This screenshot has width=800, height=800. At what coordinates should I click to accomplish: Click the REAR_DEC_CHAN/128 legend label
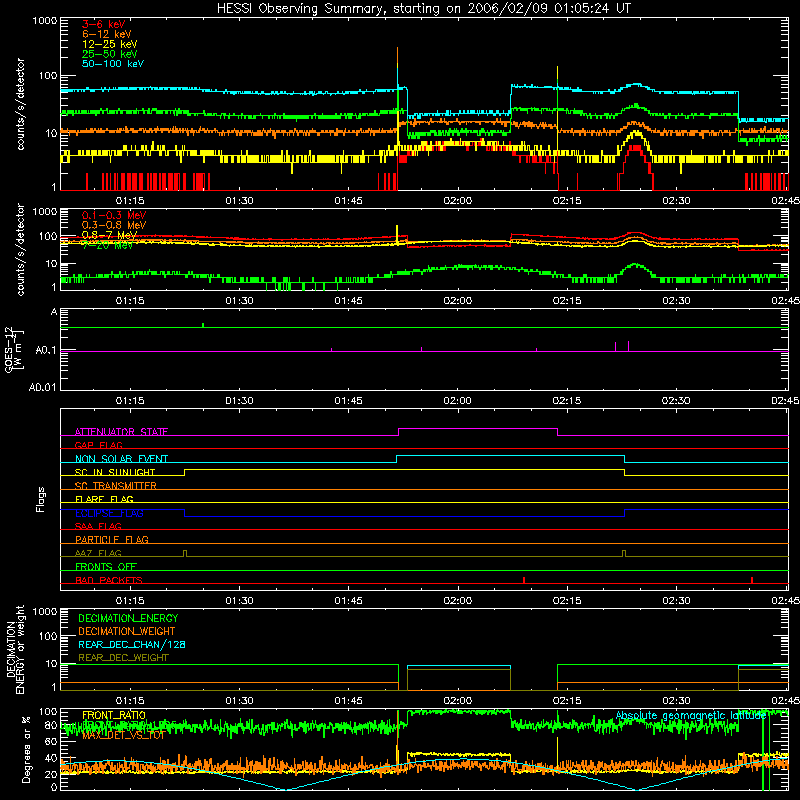pos(132,644)
